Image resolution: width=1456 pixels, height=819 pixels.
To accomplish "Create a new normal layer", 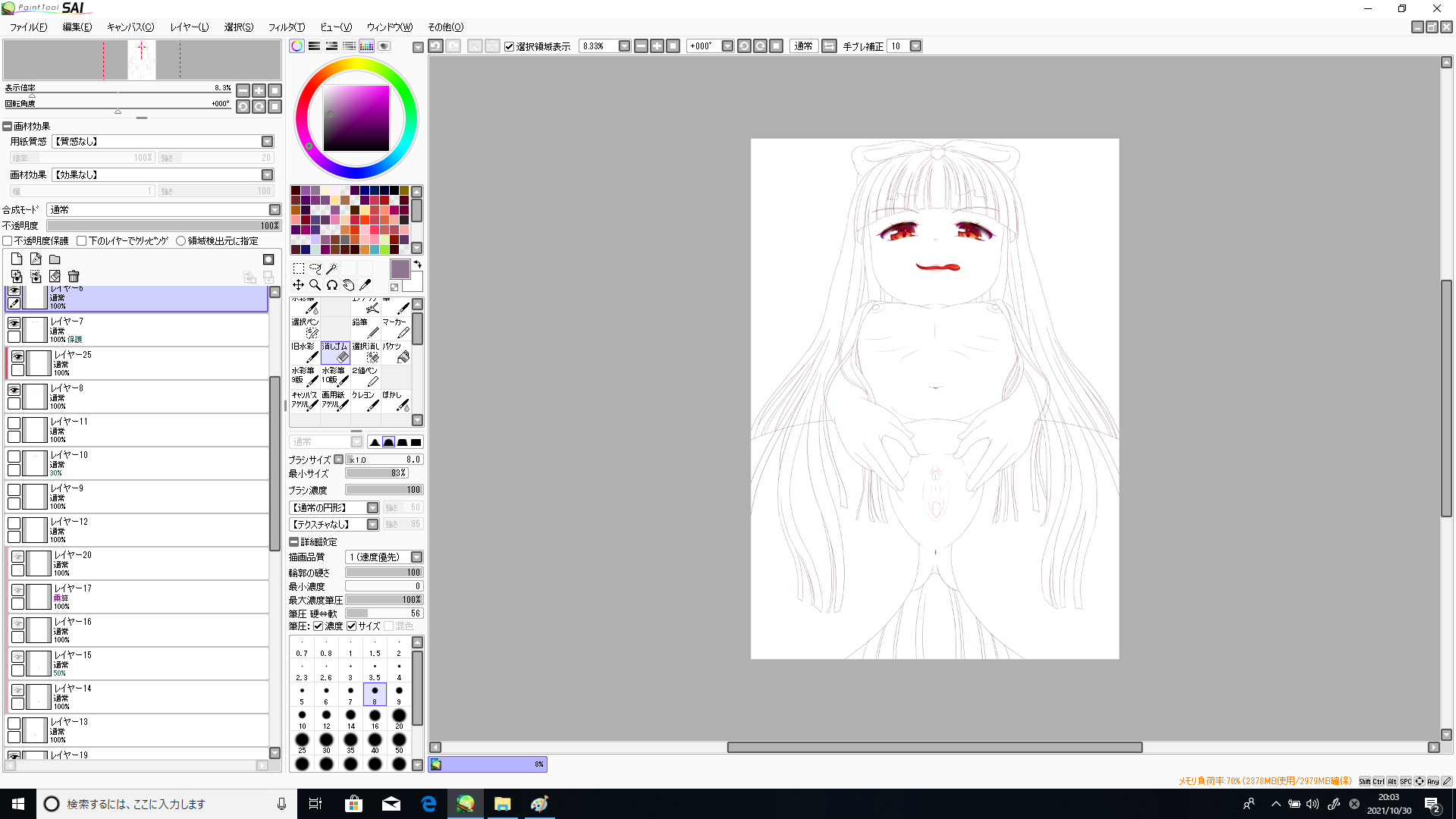I will coord(17,259).
